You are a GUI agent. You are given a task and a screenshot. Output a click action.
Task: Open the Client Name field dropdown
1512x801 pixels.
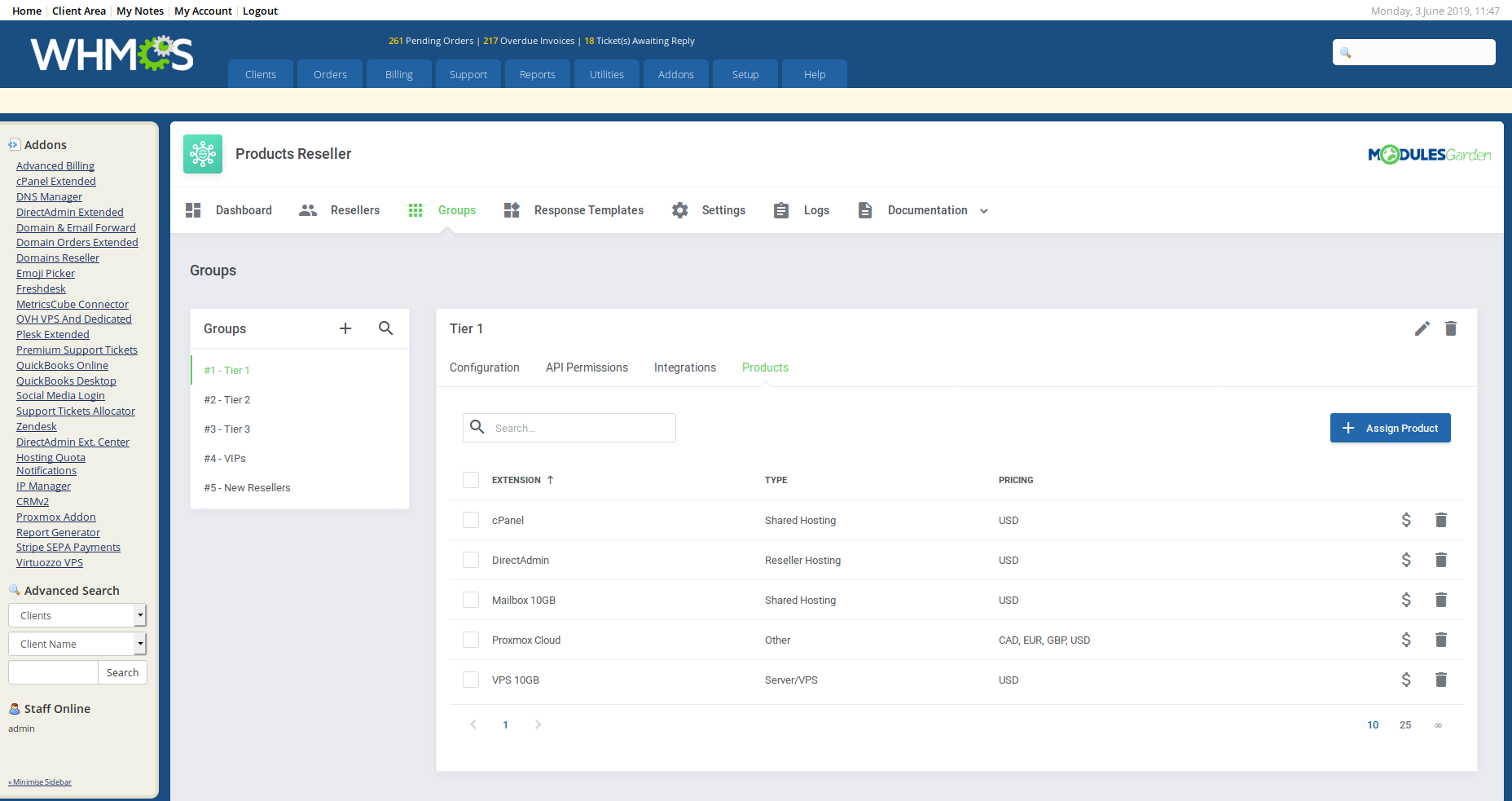pyautogui.click(x=77, y=644)
